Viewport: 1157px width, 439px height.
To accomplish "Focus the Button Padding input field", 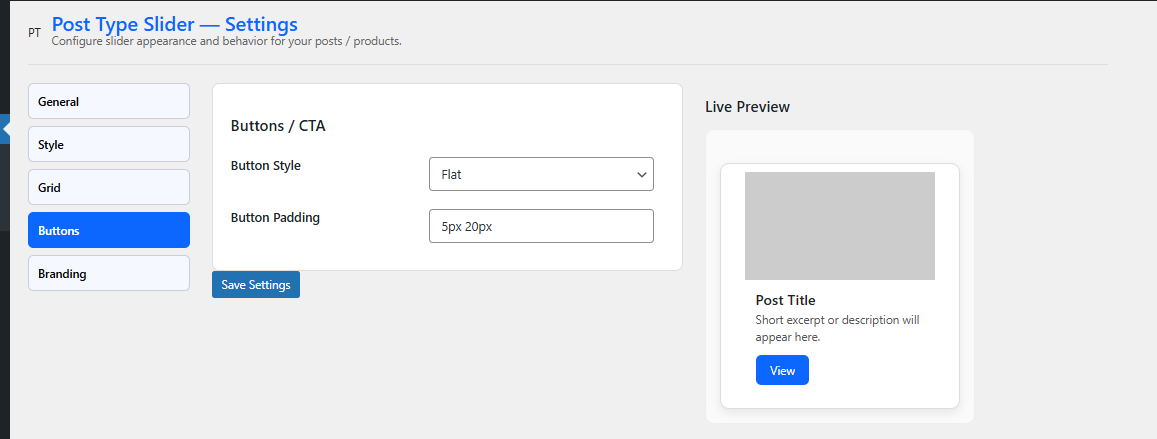I will point(540,226).
